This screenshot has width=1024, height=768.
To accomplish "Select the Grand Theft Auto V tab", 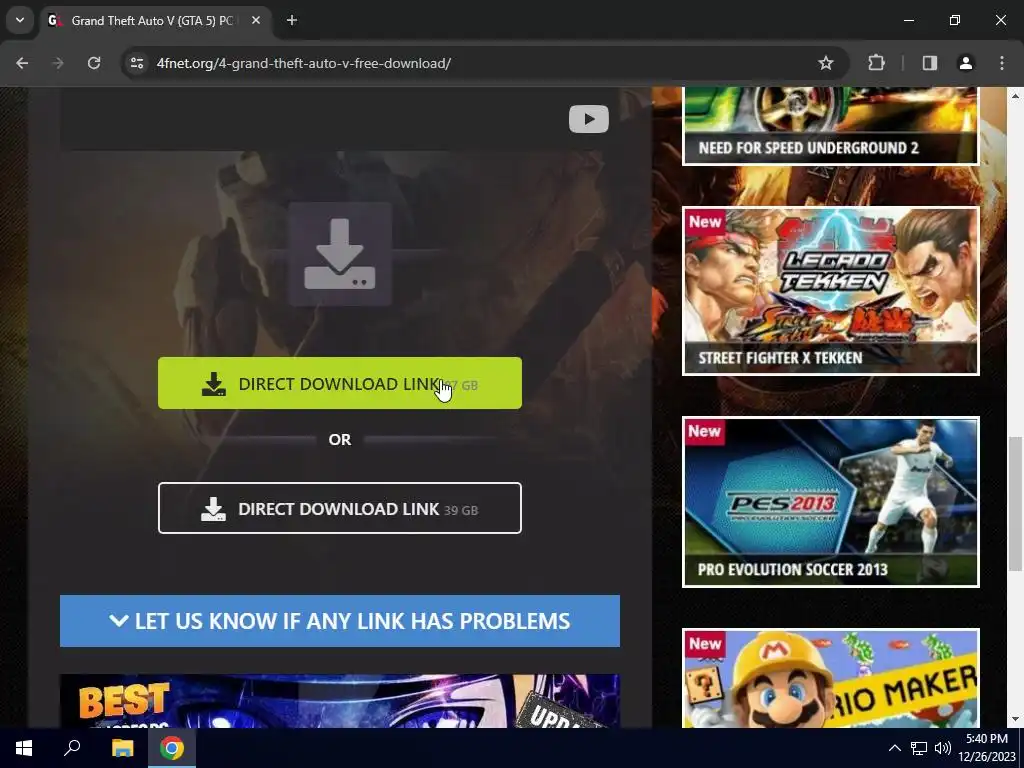I will click(152, 21).
